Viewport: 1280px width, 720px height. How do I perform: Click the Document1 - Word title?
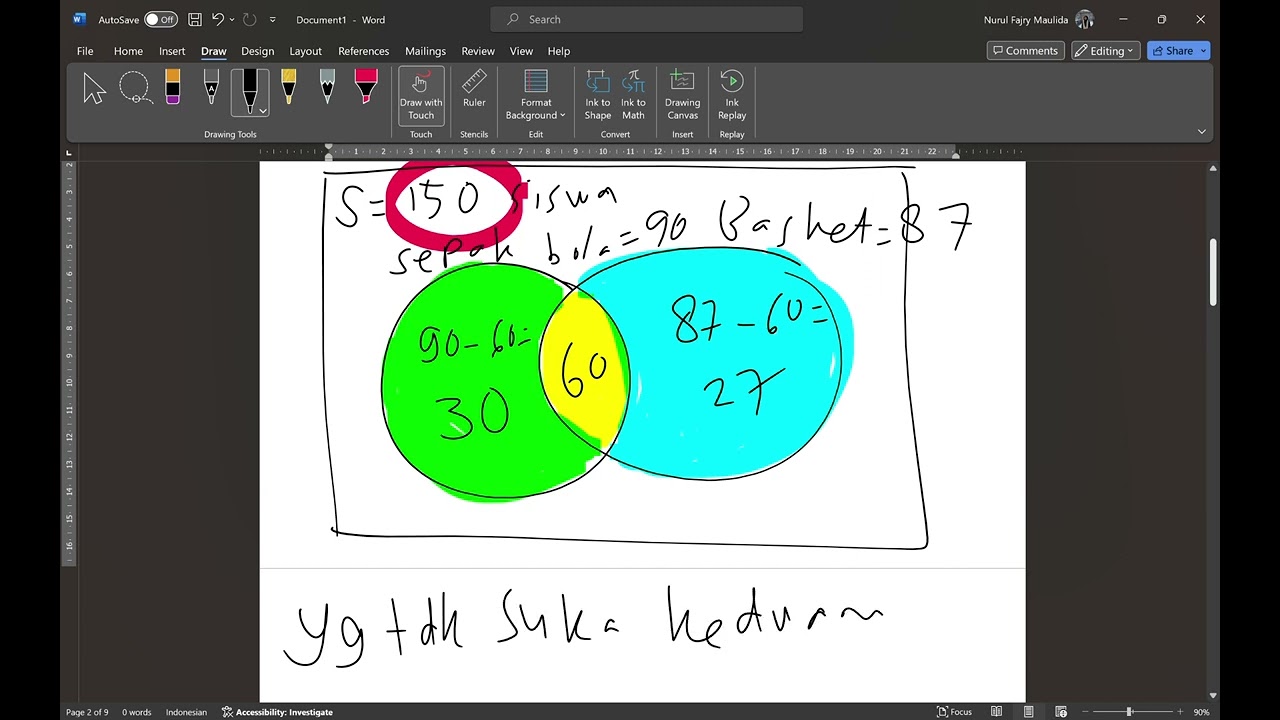click(340, 19)
